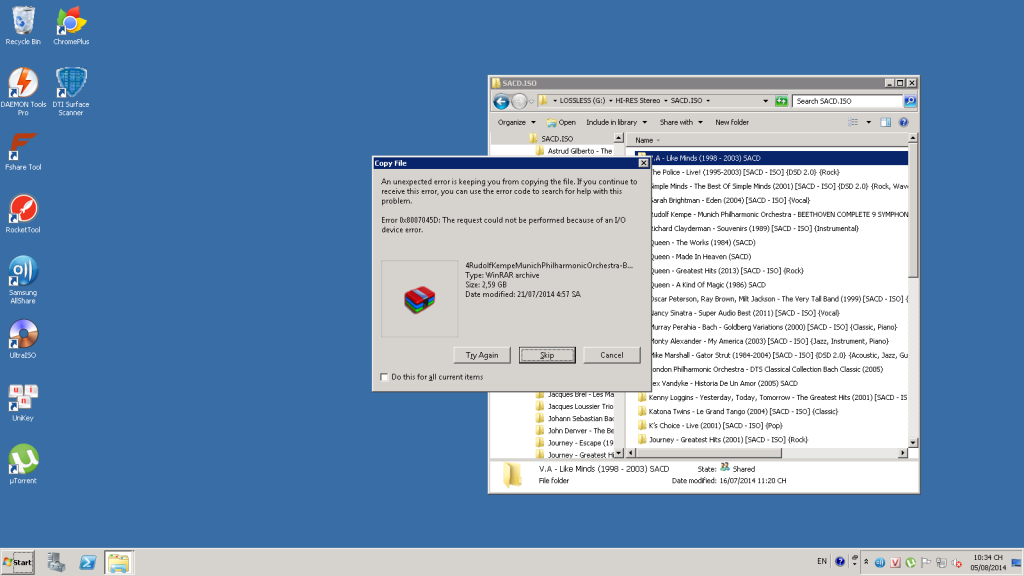
Task: Select the µTorrent desktop shortcut
Action: pyautogui.click(x=23, y=465)
